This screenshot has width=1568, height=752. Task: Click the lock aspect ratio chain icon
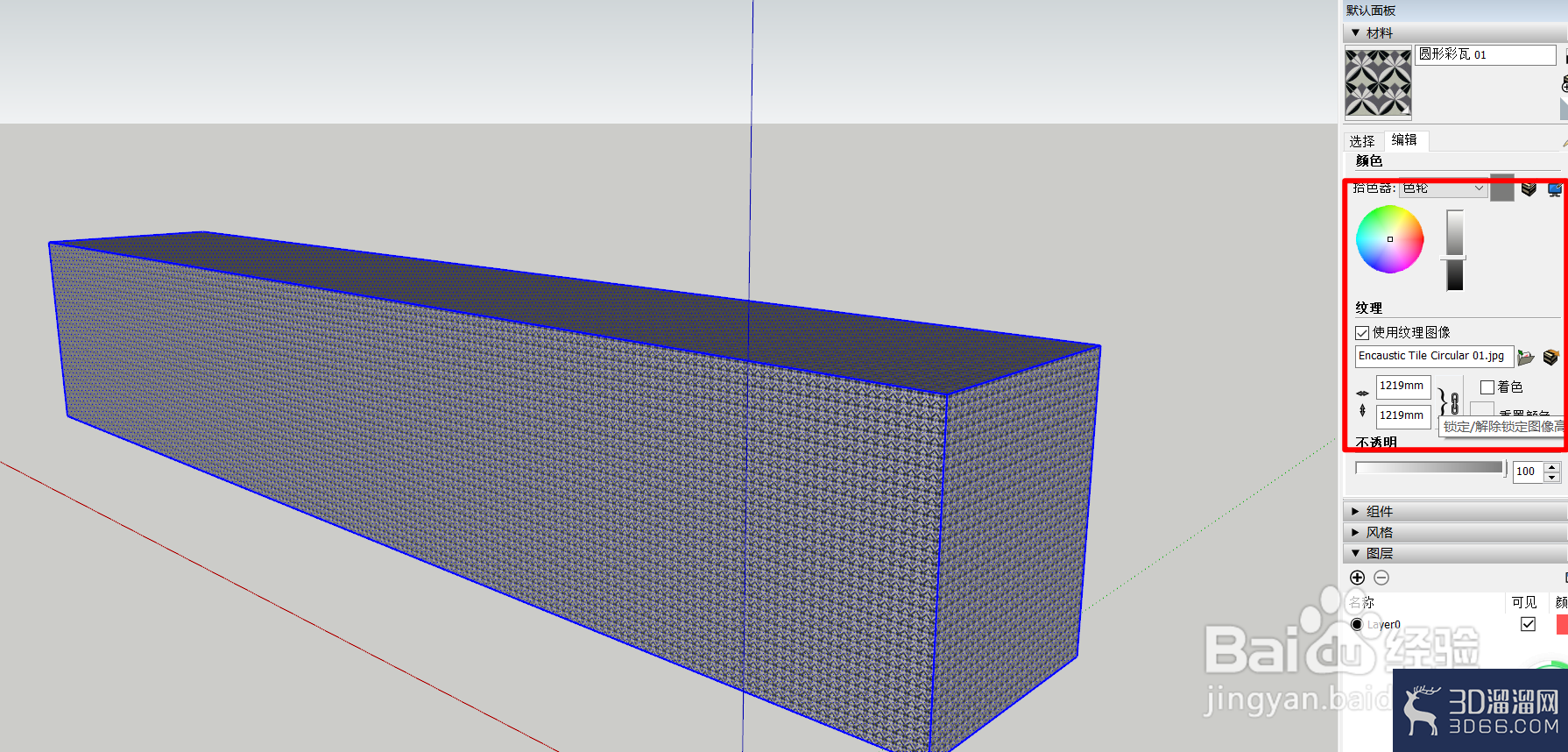(1454, 403)
